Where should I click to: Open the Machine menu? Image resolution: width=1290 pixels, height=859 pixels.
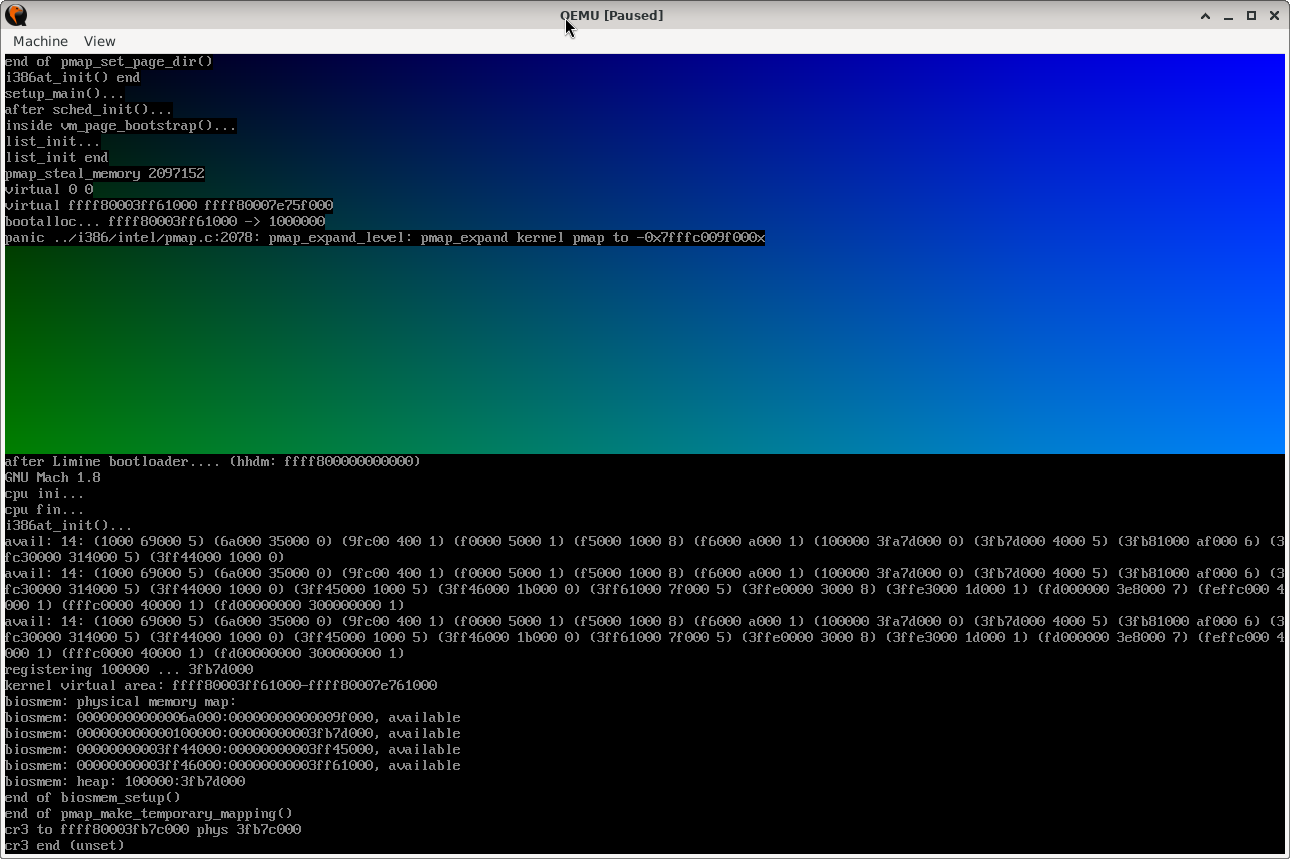(41, 41)
